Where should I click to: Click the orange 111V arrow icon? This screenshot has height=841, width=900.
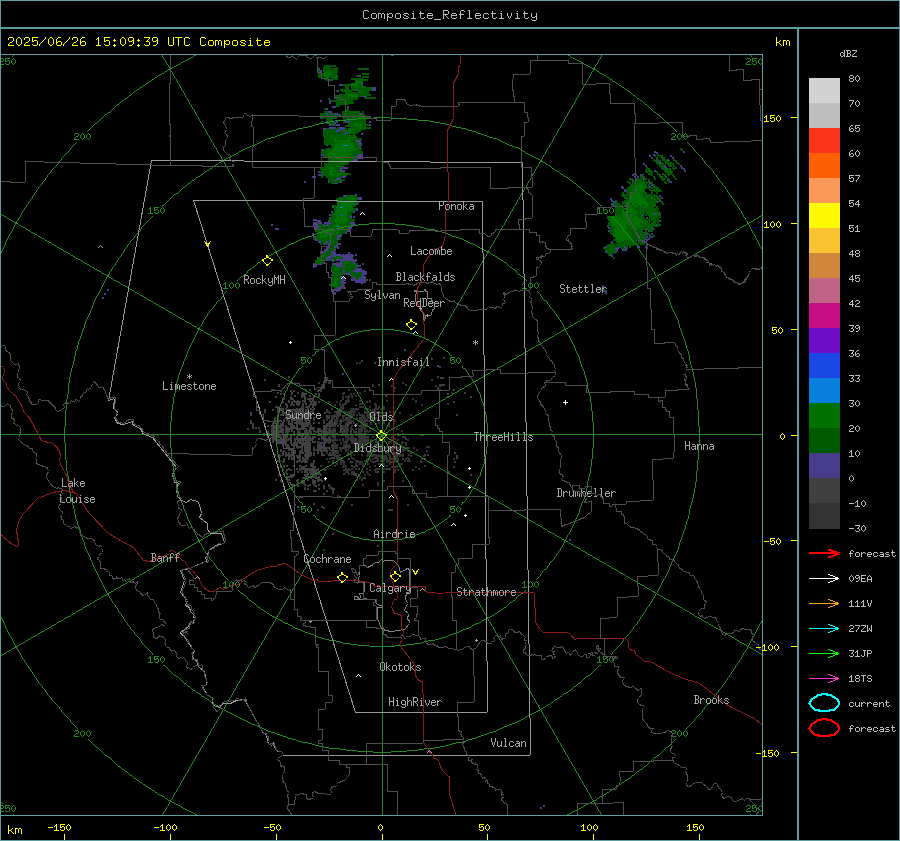tap(824, 603)
